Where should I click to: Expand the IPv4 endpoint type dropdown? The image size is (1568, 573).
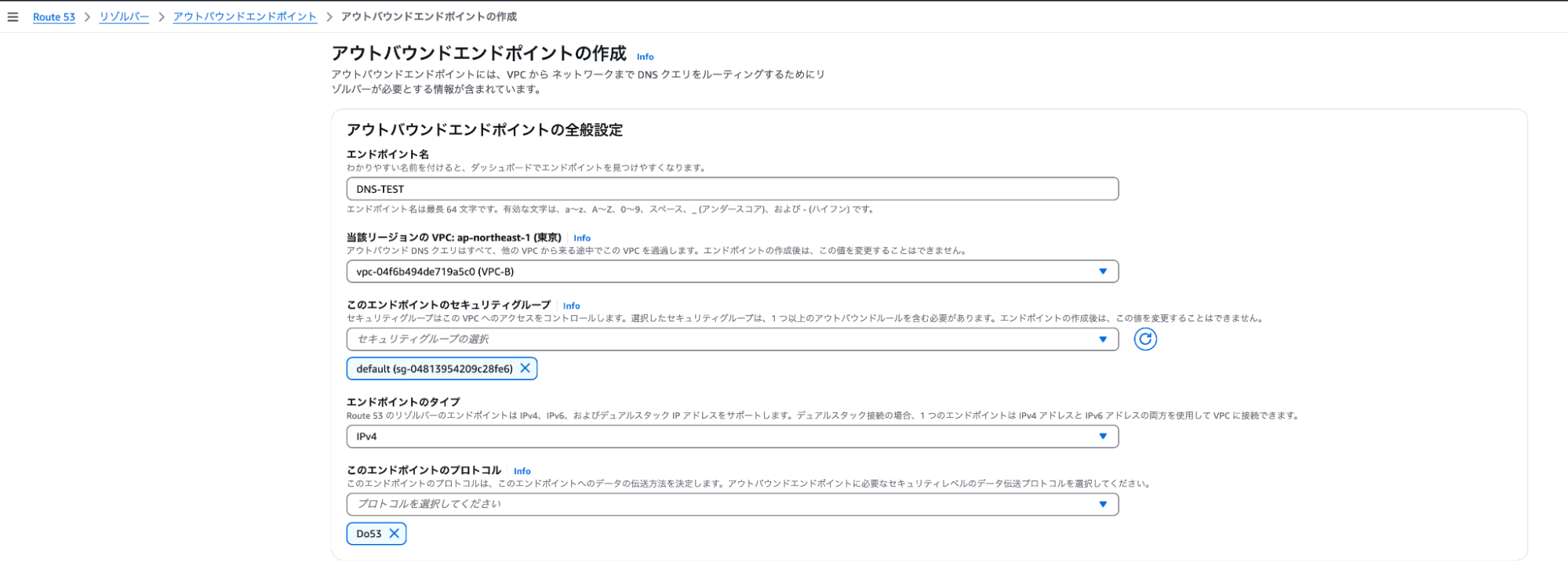click(x=732, y=437)
